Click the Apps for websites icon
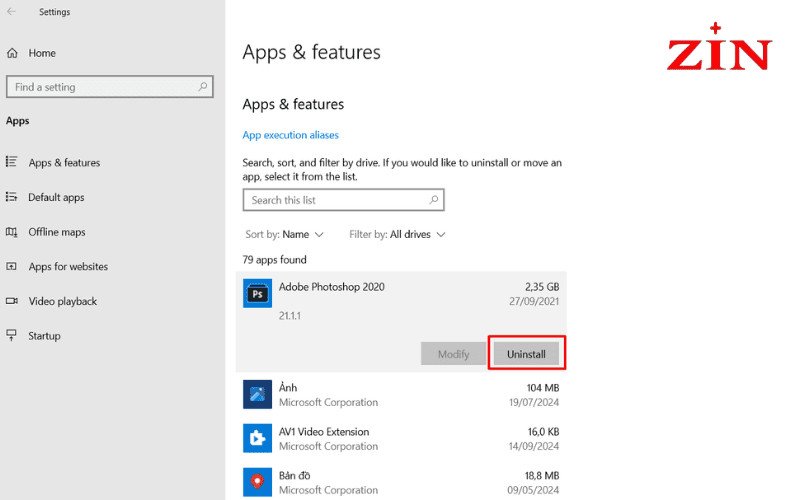This screenshot has height=500, width=800. (x=11, y=266)
